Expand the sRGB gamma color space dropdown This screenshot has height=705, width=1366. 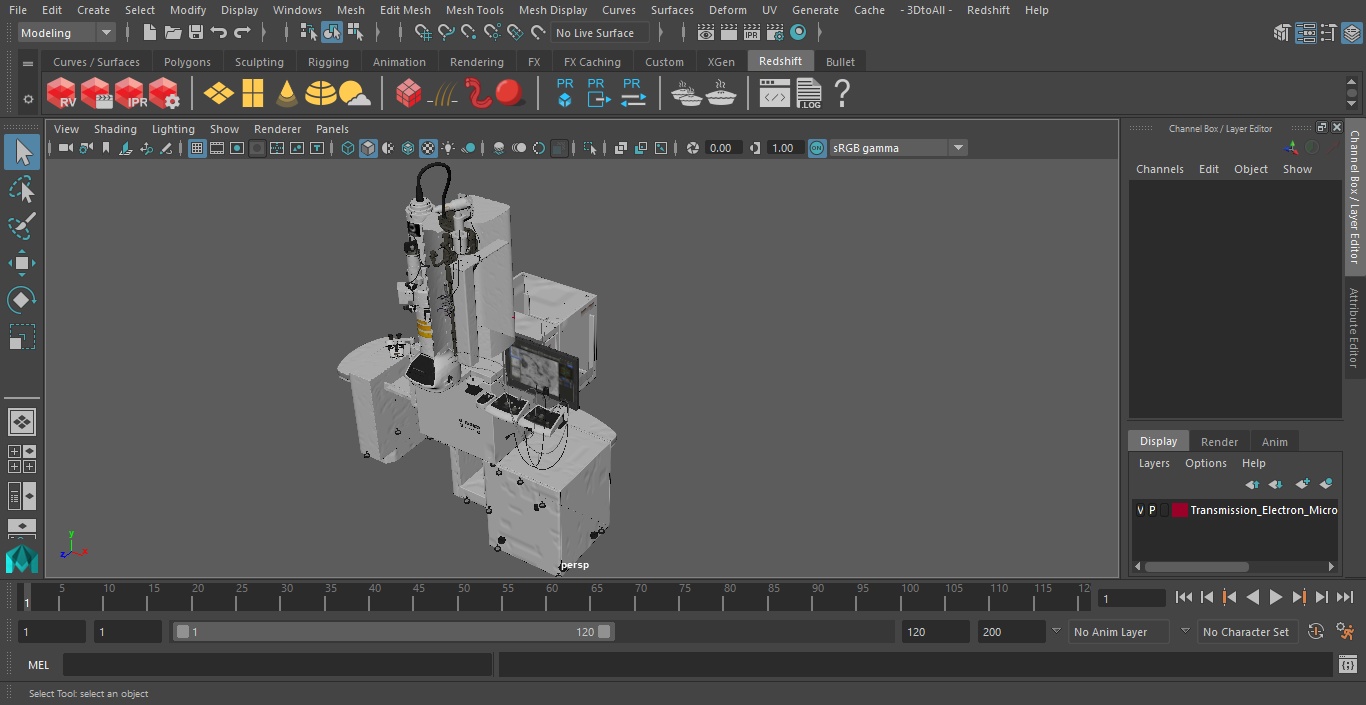(957, 148)
